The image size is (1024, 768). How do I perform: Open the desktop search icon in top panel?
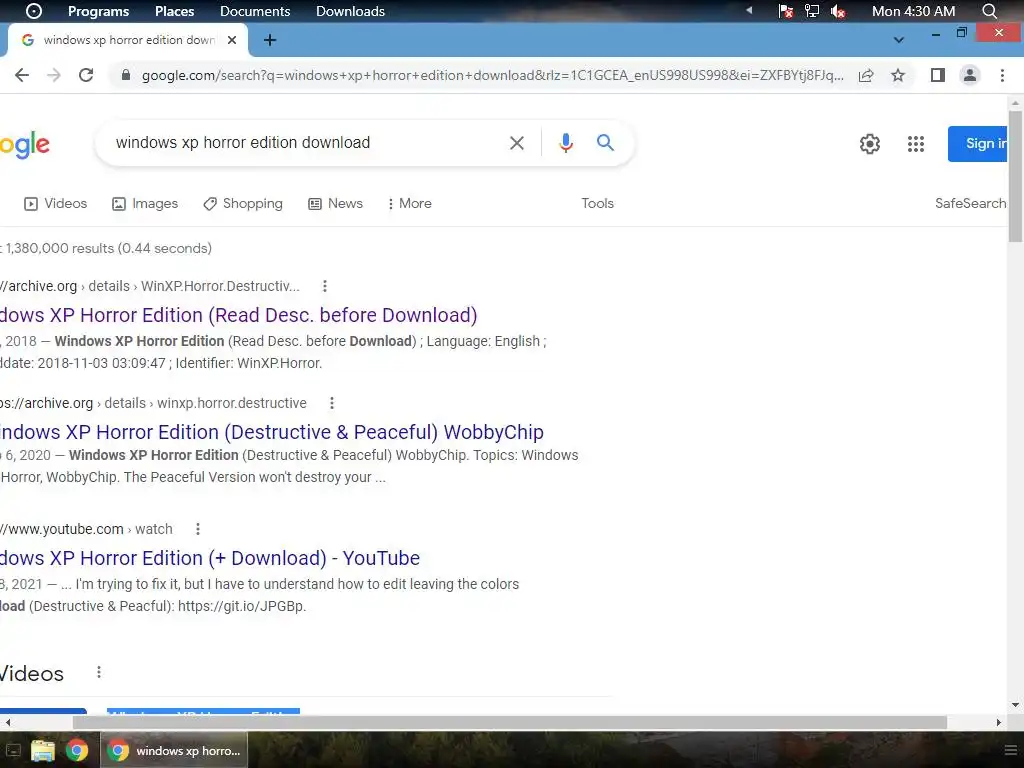point(989,11)
